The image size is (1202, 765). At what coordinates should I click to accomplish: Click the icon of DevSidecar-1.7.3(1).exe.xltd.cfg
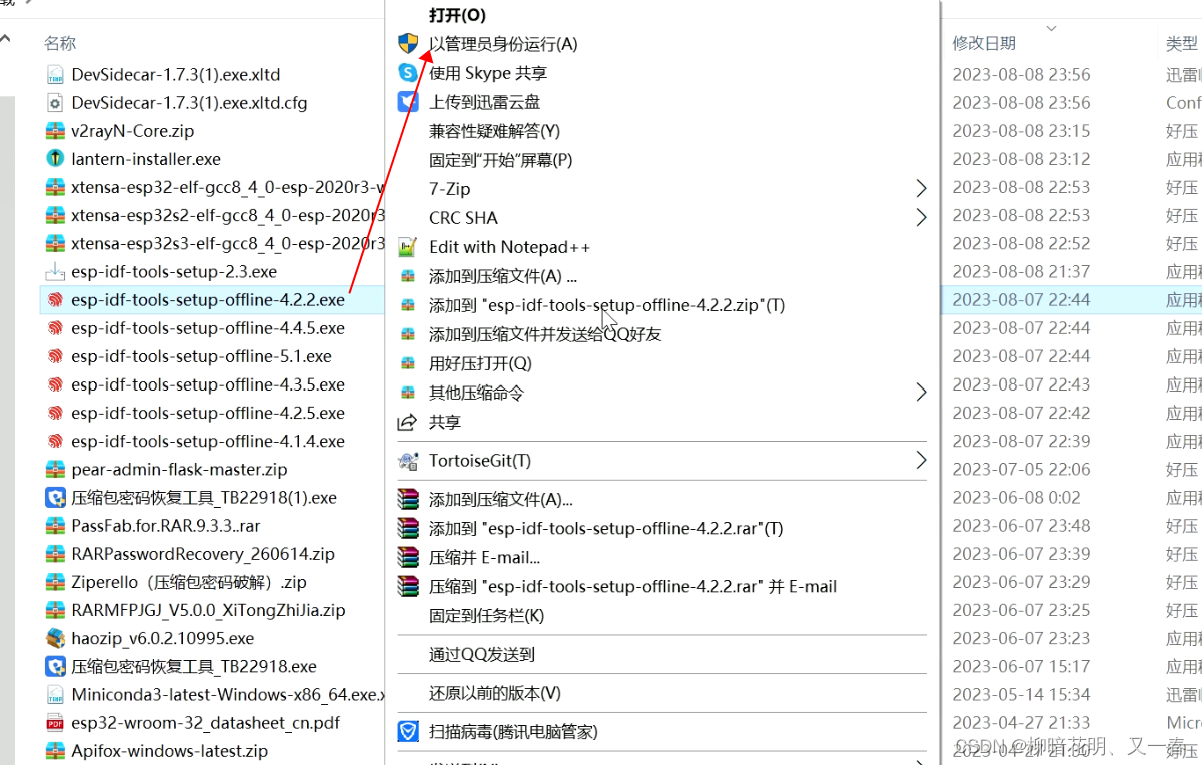(55, 102)
